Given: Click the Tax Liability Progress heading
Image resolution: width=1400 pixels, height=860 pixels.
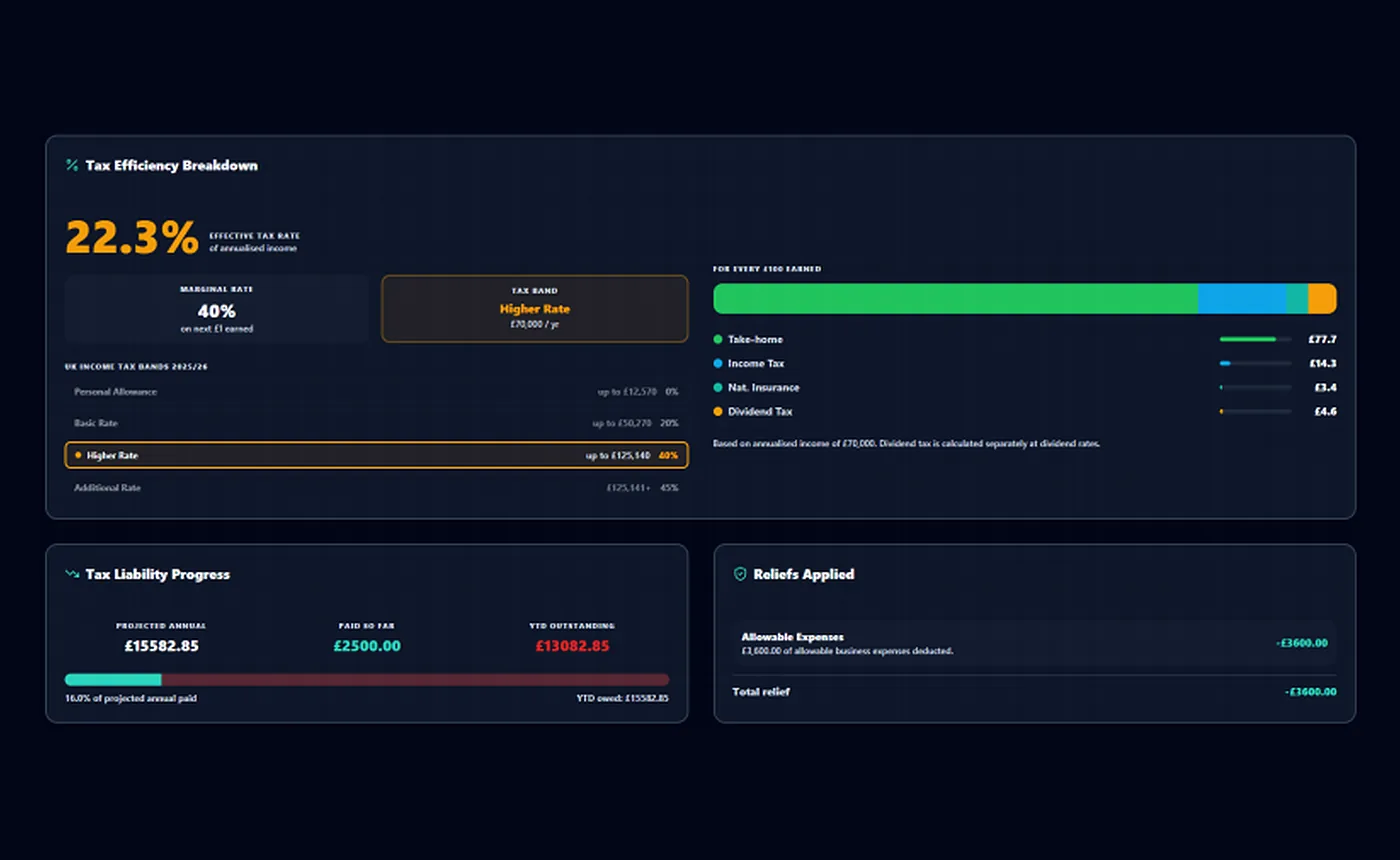Looking at the screenshot, I should [x=158, y=574].
